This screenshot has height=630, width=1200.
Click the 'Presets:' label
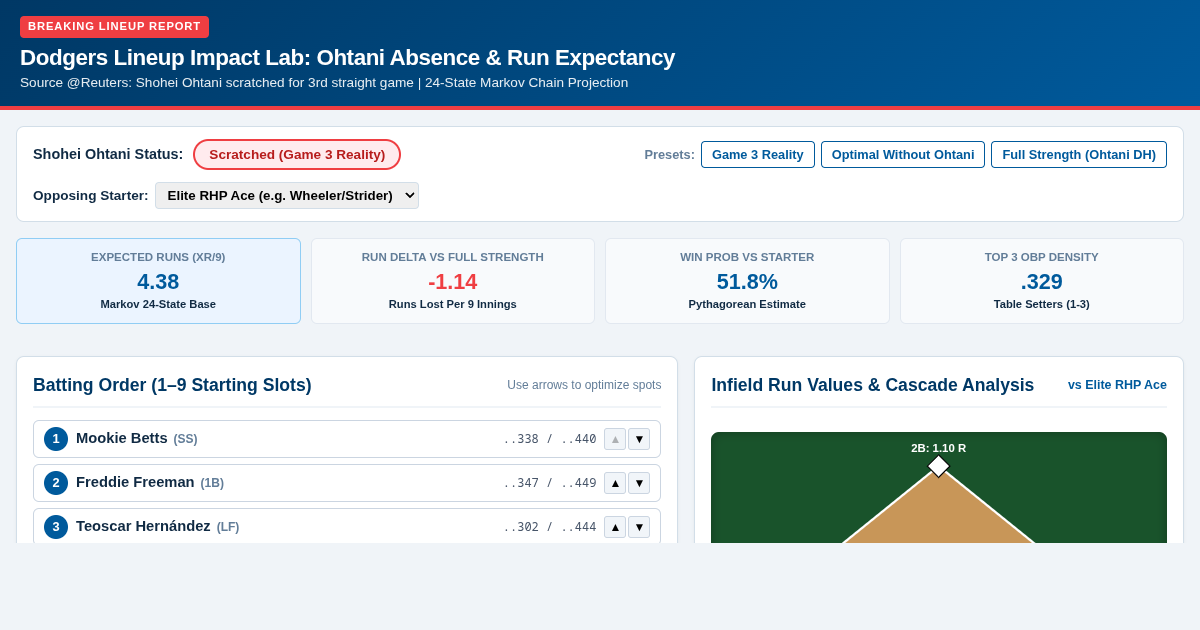(669, 154)
